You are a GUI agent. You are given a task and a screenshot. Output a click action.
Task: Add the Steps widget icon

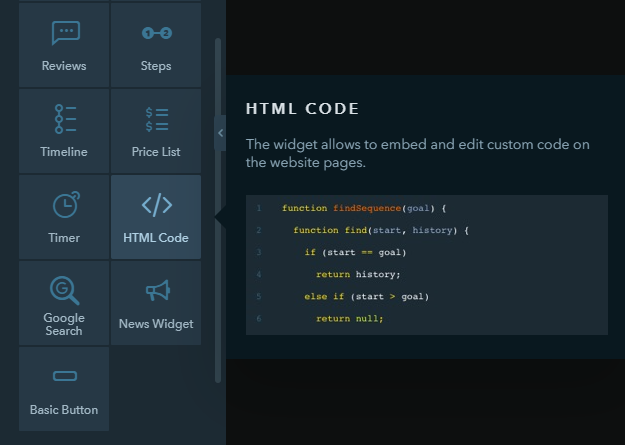click(x=157, y=33)
